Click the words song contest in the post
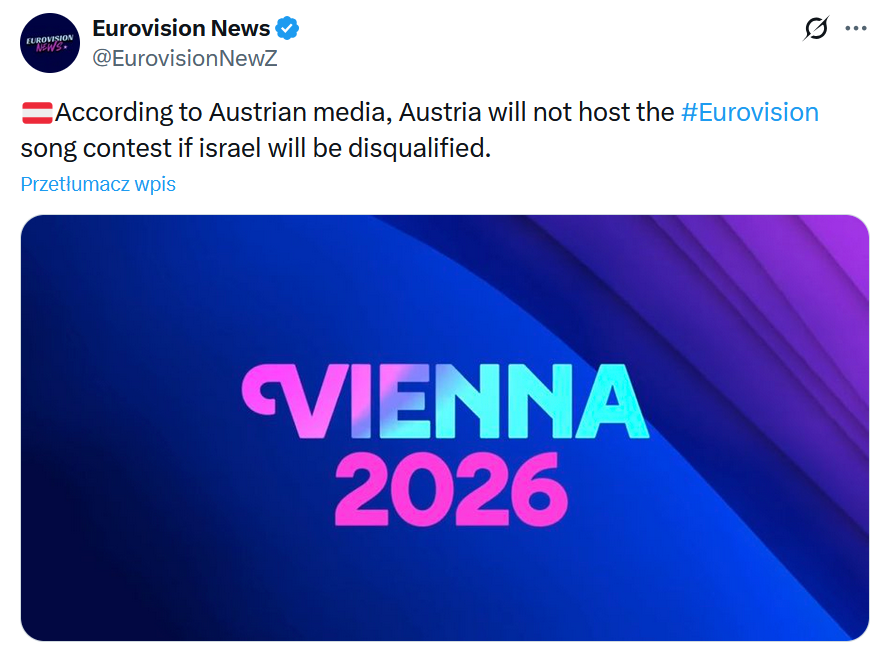The width and height of the screenshot is (889, 656). pyautogui.click(x=93, y=149)
